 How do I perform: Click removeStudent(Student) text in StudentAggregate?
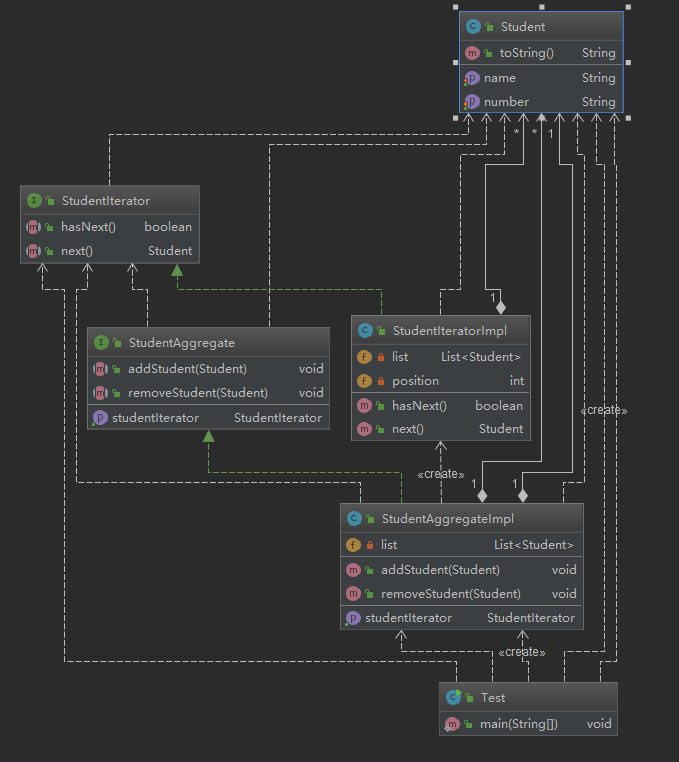point(198,393)
